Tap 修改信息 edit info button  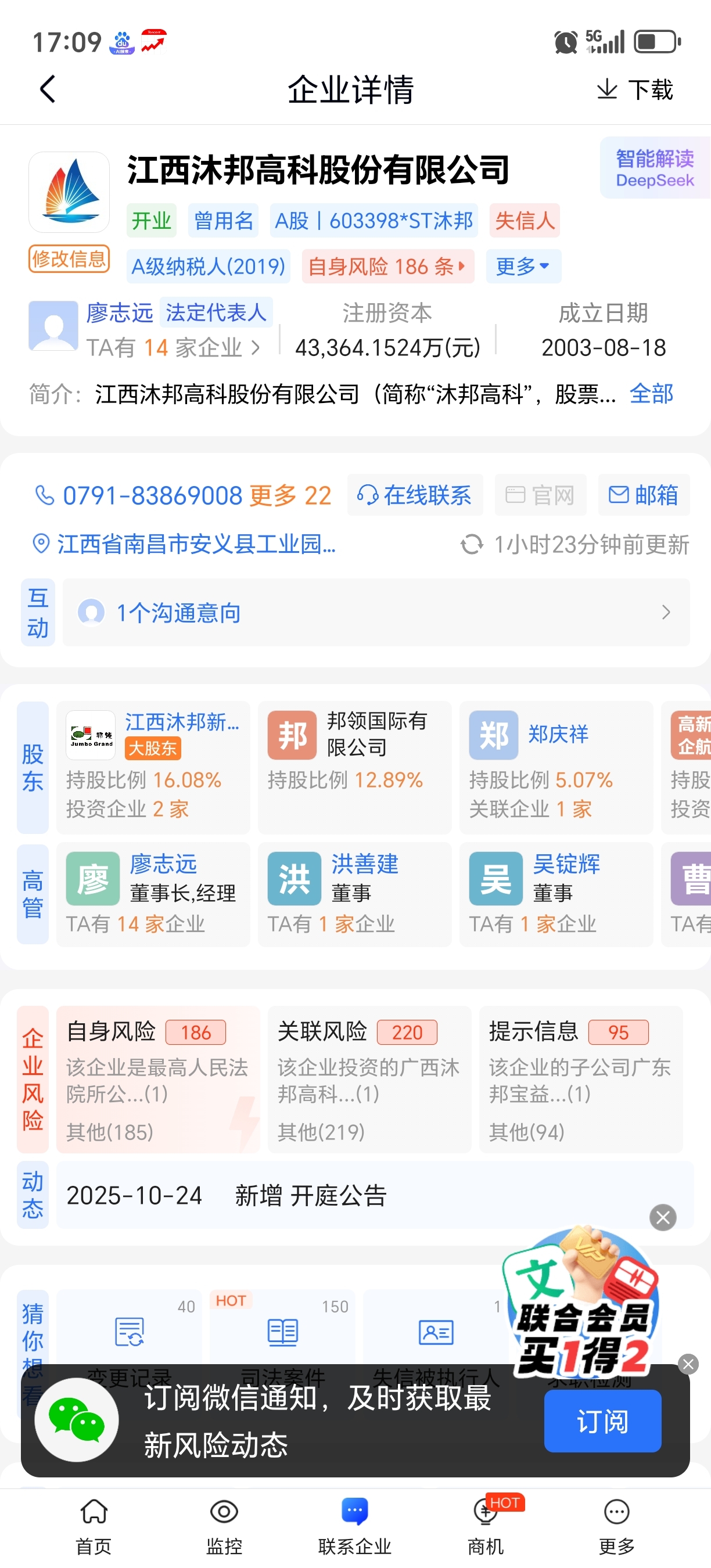69,260
